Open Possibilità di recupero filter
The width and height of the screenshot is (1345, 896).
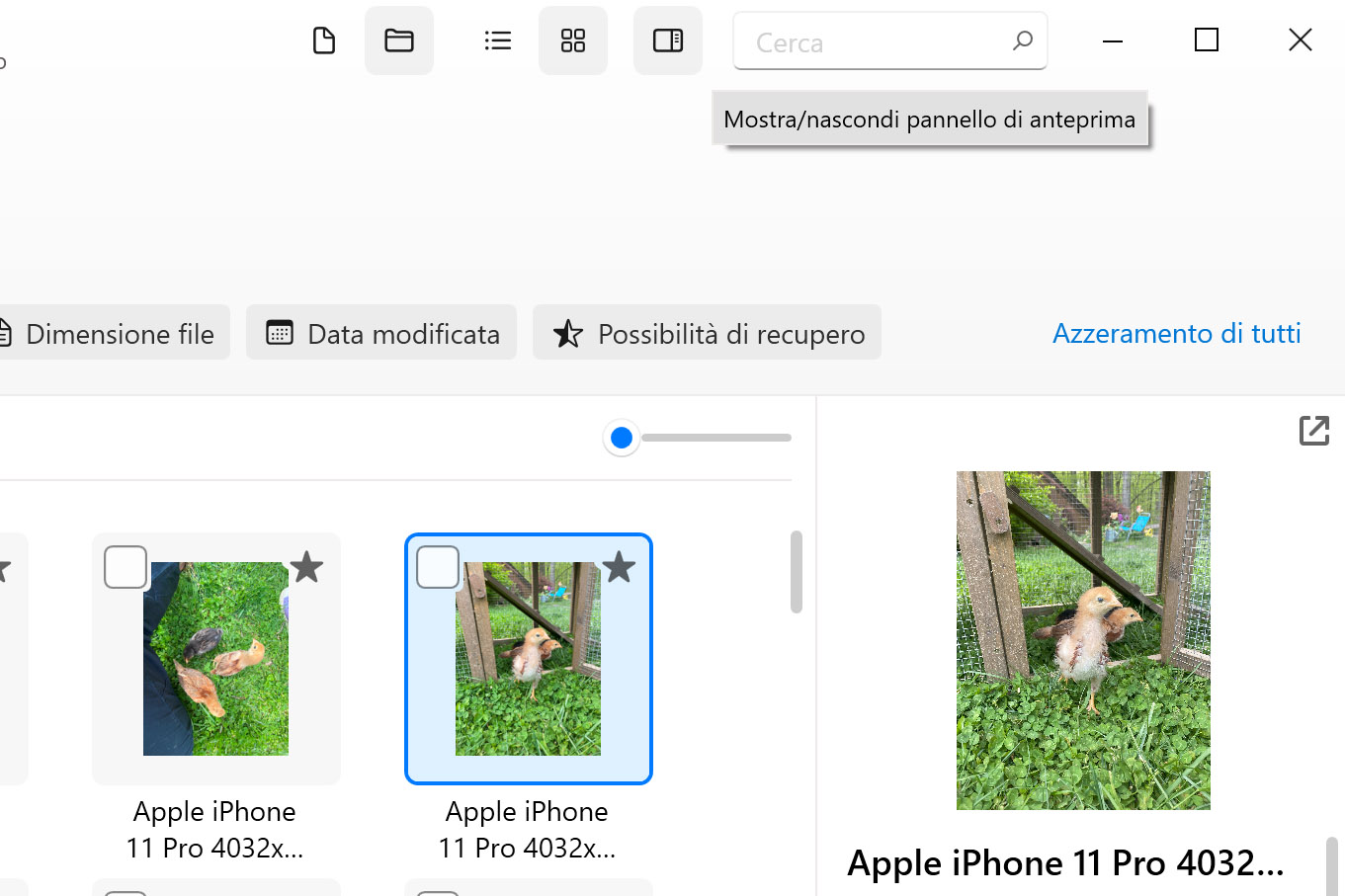[x=707, y=333]
